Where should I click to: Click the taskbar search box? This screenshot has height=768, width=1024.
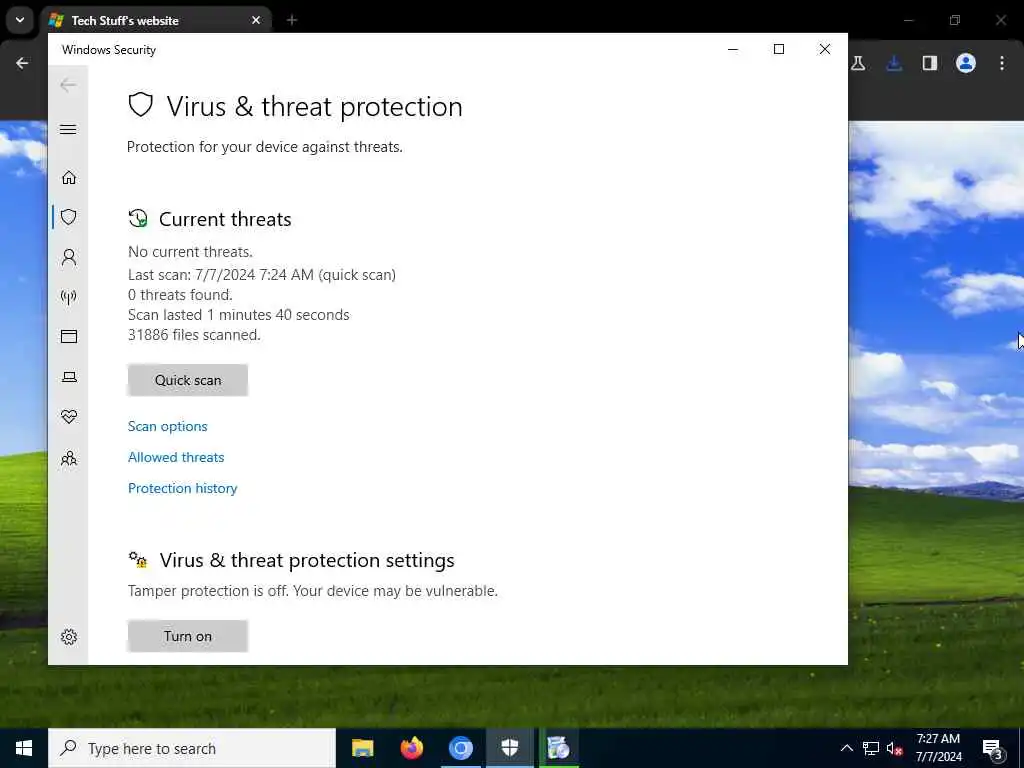click(x=192, y=748)
